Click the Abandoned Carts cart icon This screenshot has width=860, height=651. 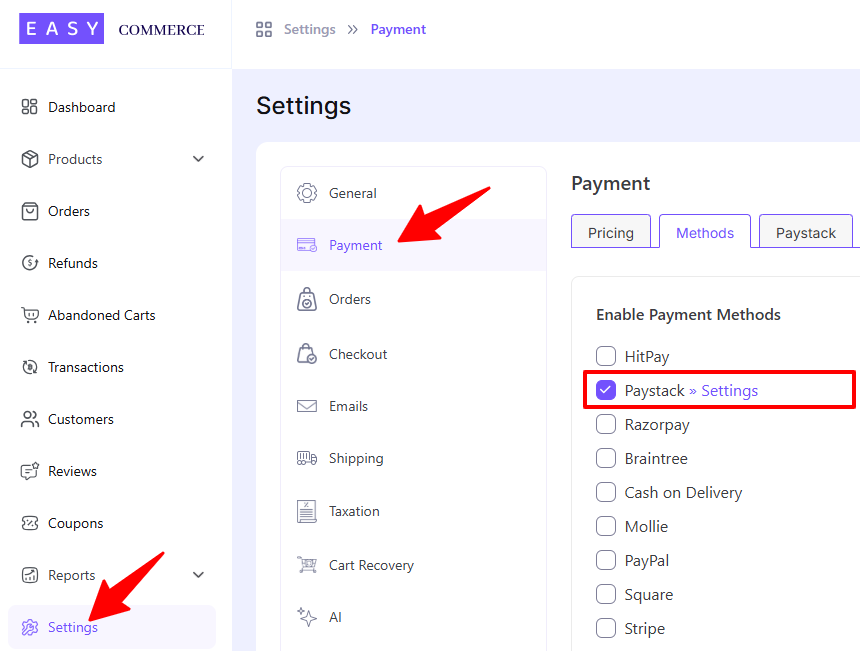30,315
